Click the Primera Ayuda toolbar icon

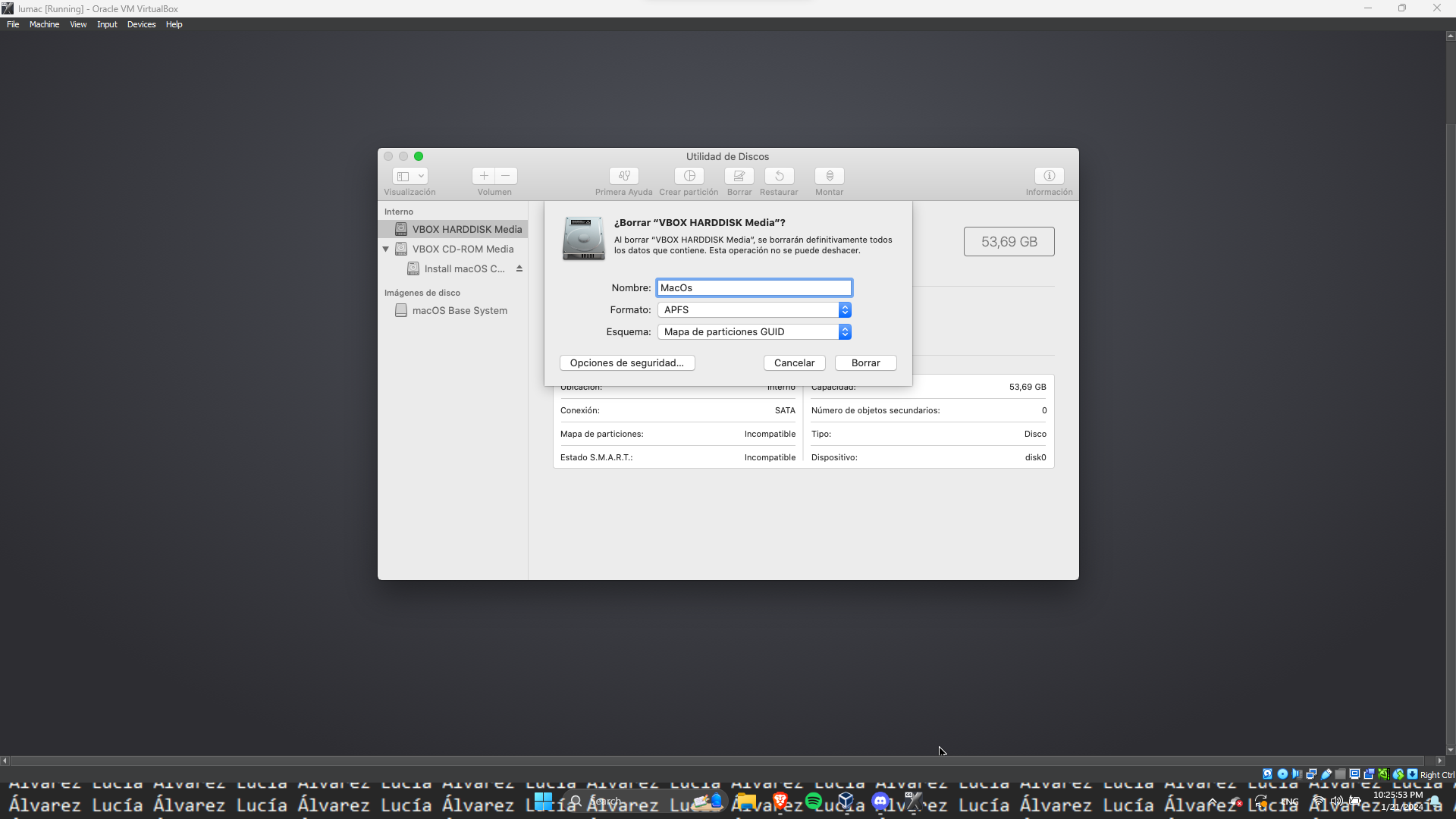point(623,176)
